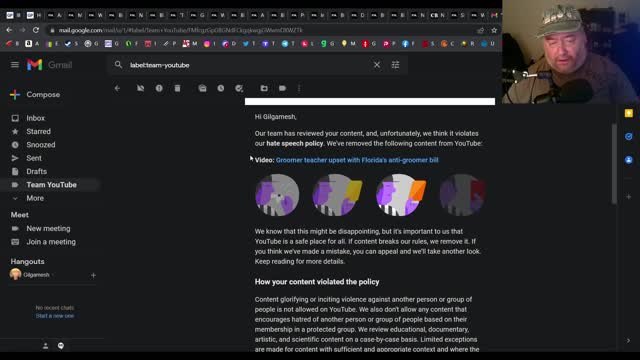Open the Labels menu
640x360 pixels.
pos(282,88)
